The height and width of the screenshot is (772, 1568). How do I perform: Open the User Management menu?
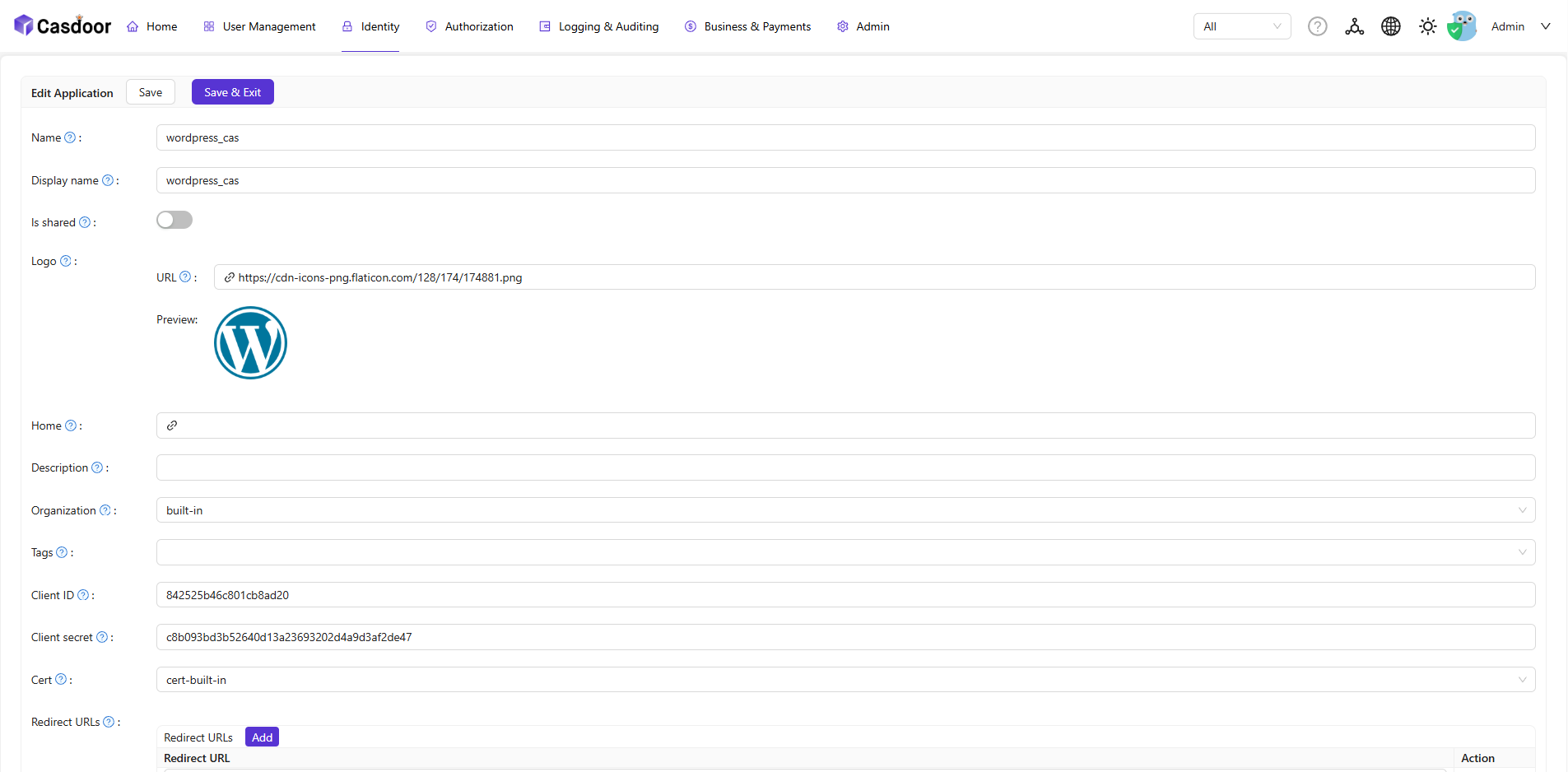click(x=259, y=26)
